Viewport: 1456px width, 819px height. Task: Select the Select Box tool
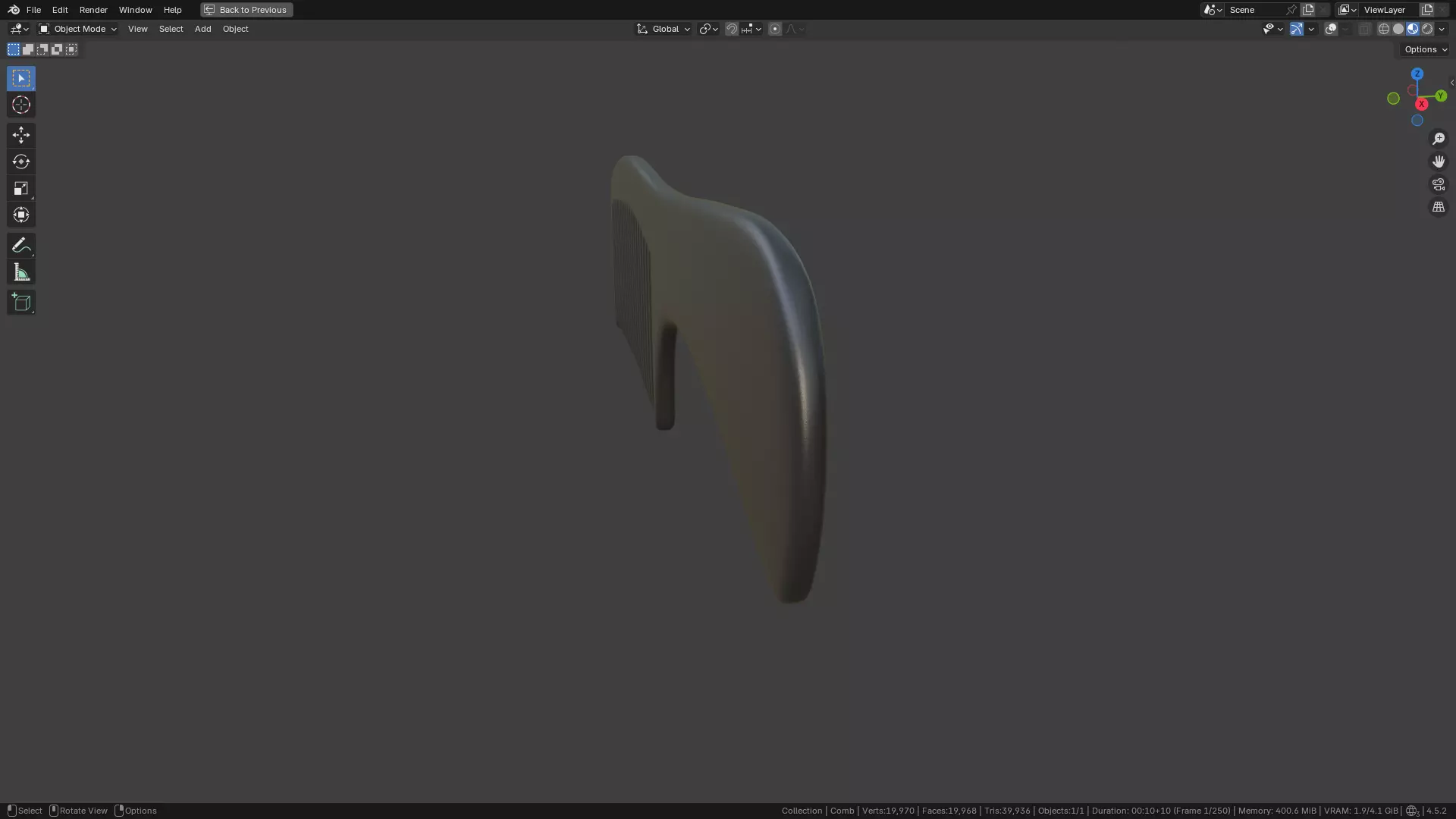click(21, 78)
